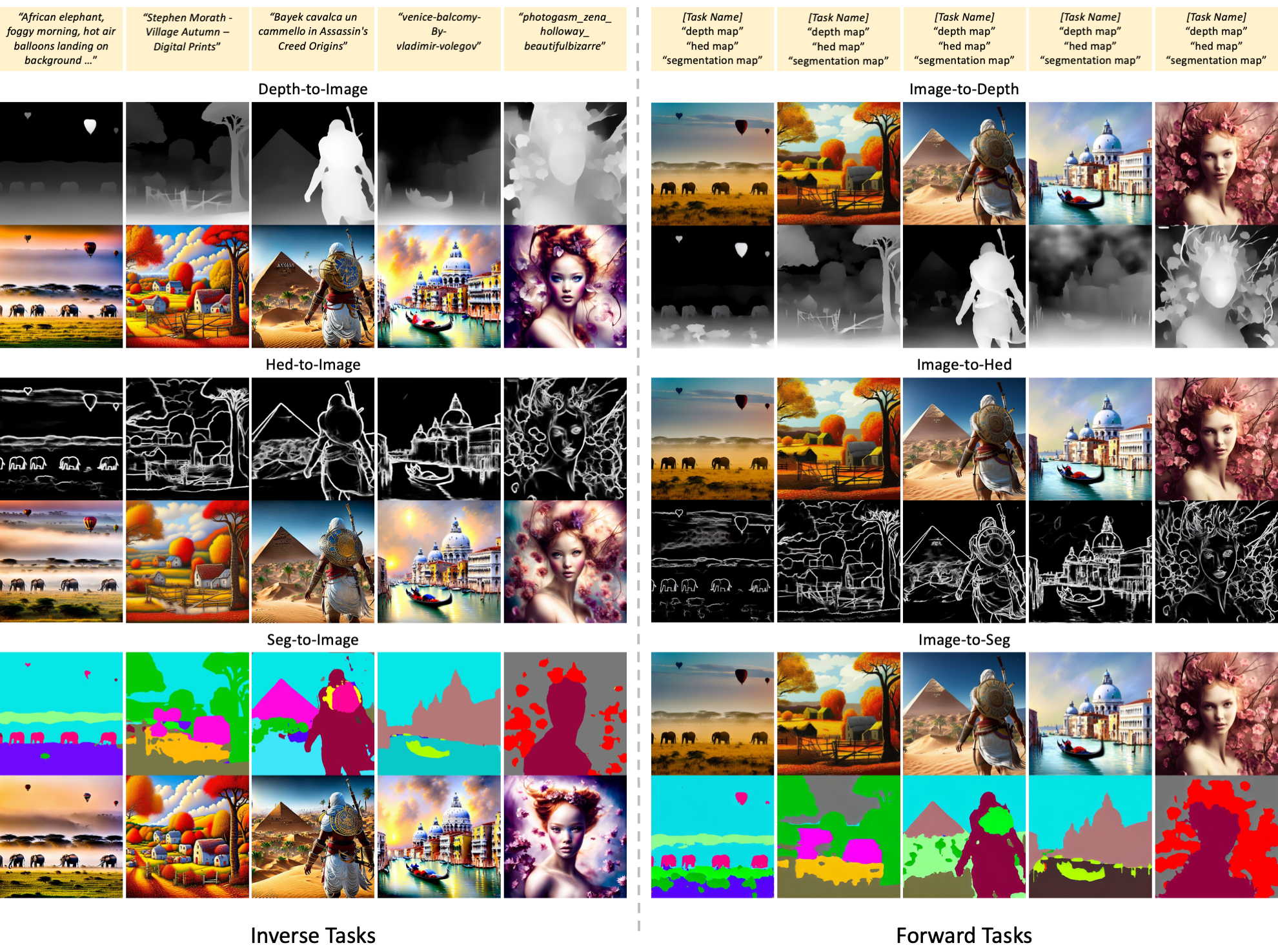Click the Hed-to-Image section heading
This screenshot has width=1278, height=952.
click(312, 365)
